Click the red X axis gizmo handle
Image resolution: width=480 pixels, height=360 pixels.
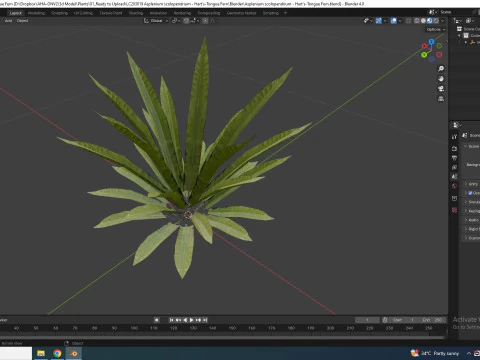(424, 46)
